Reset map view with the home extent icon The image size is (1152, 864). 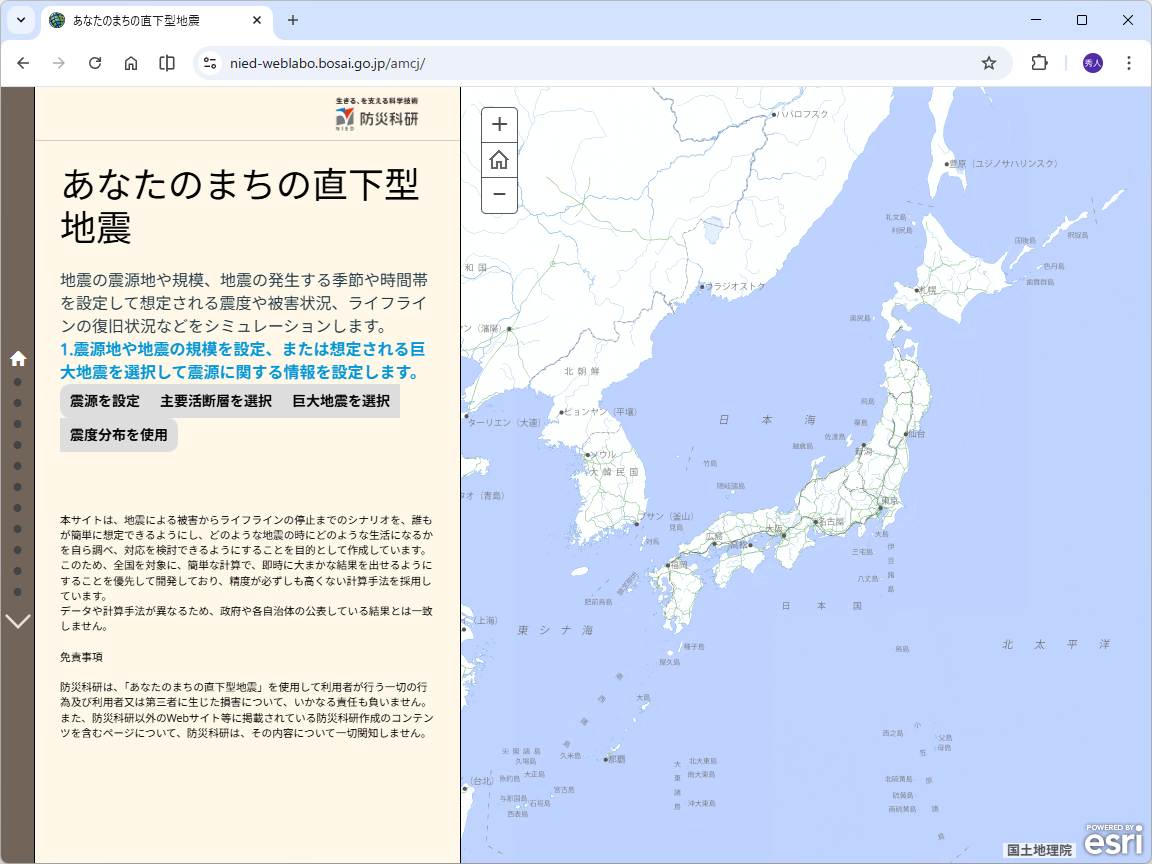coord(499,160)
